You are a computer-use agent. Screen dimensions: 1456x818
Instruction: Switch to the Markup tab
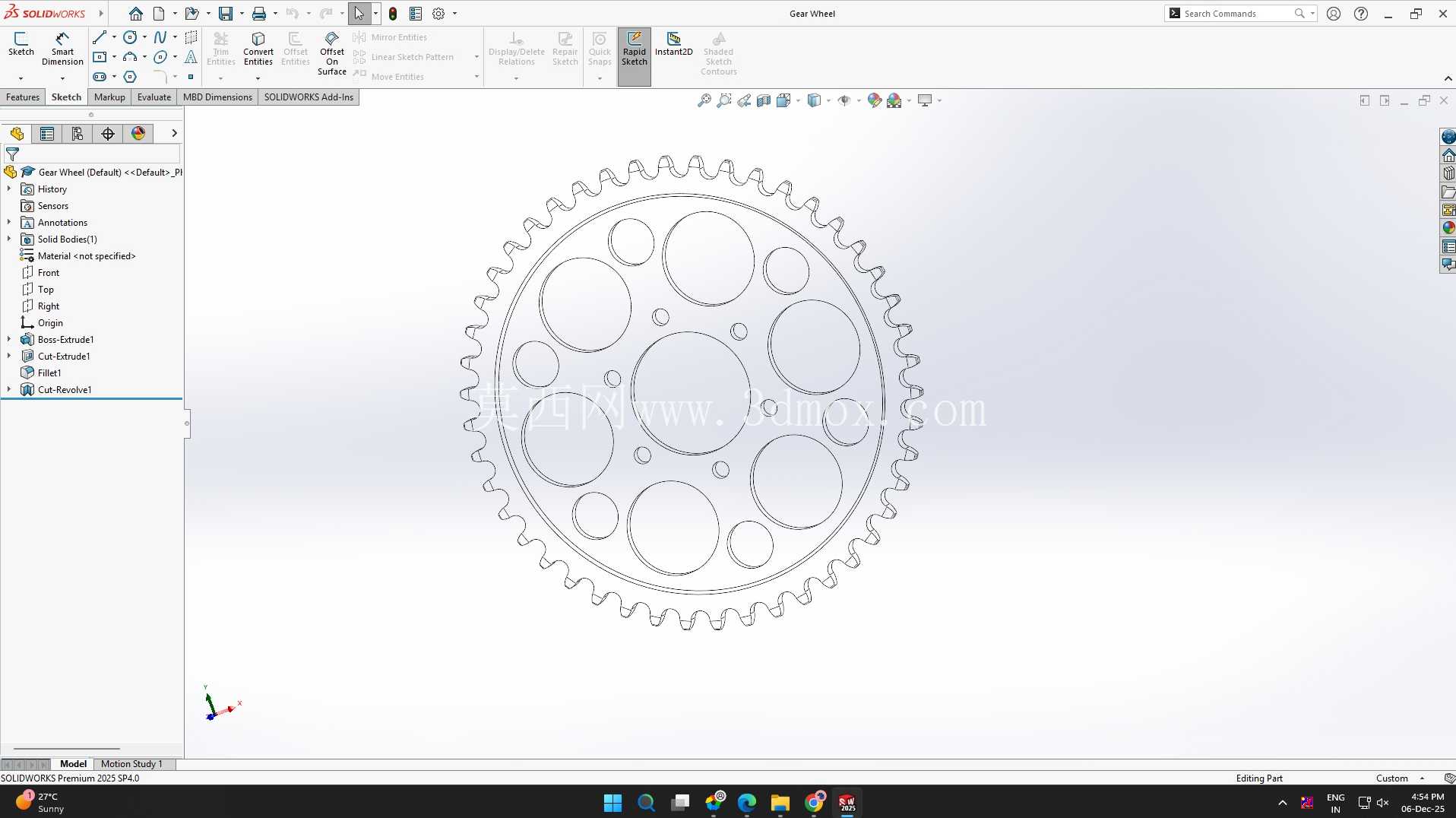click(109, 97)
